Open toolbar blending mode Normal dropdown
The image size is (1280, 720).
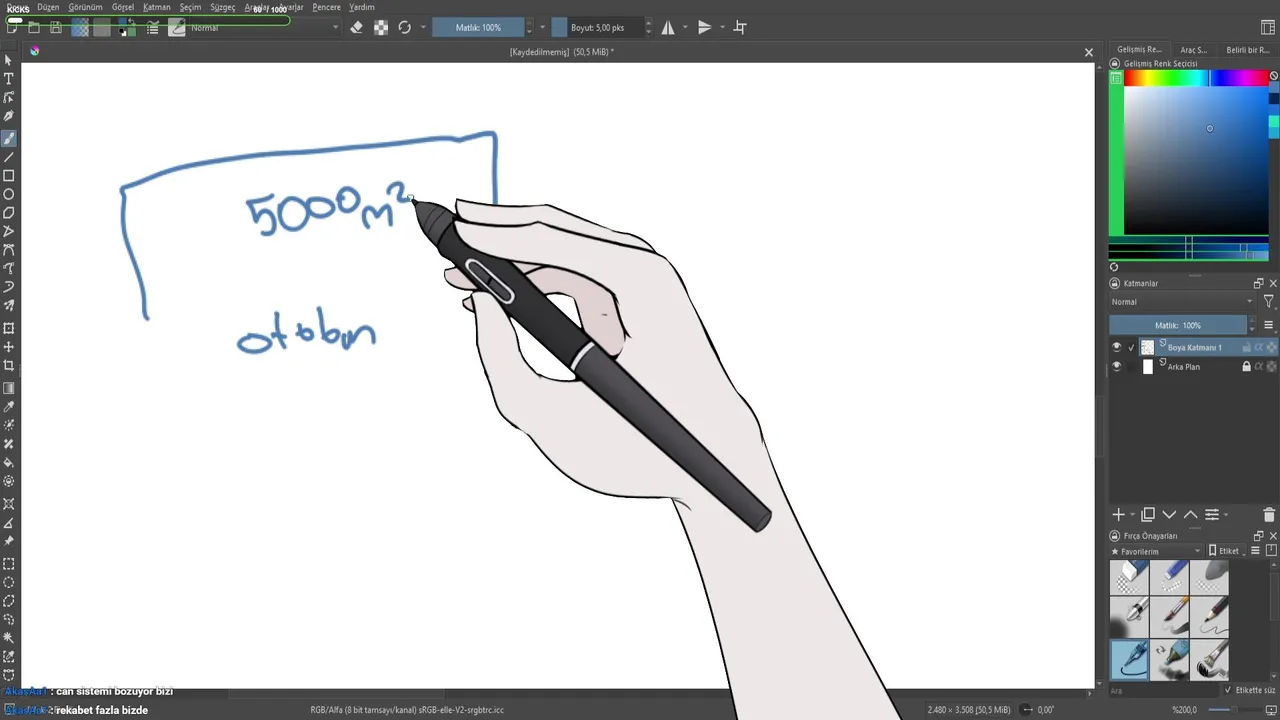click(264, 28)
